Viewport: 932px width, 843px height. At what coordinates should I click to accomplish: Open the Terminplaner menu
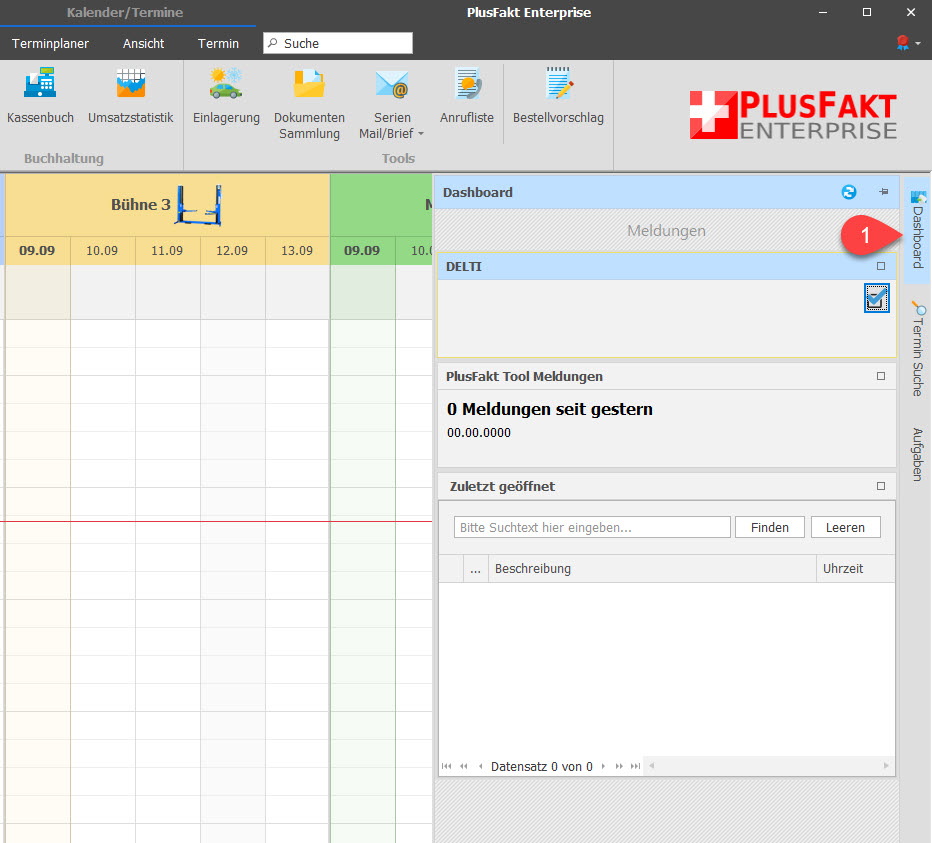pos(51,43)
